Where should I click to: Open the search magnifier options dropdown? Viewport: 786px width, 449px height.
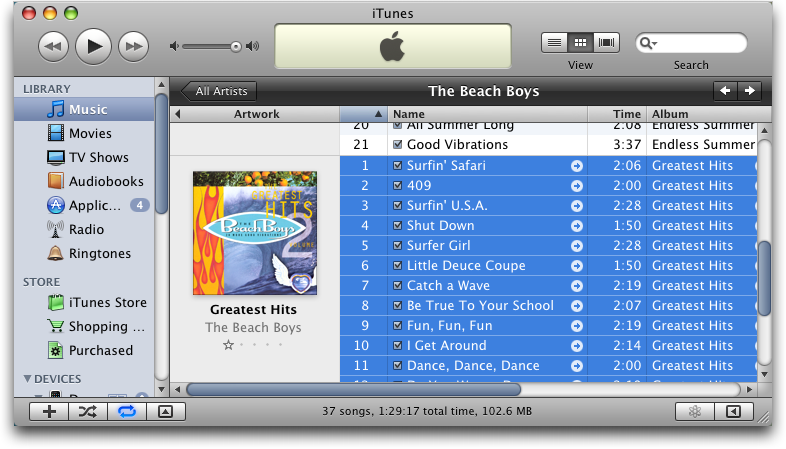pos(648,43)
